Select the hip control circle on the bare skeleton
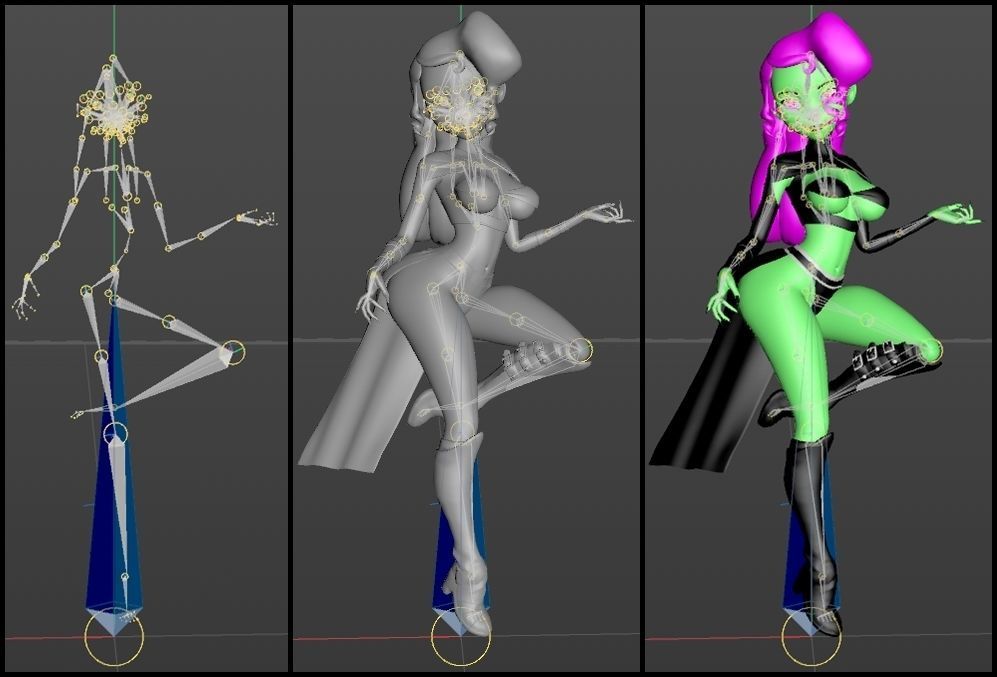The image size is (997, 677). pos(86,291)
